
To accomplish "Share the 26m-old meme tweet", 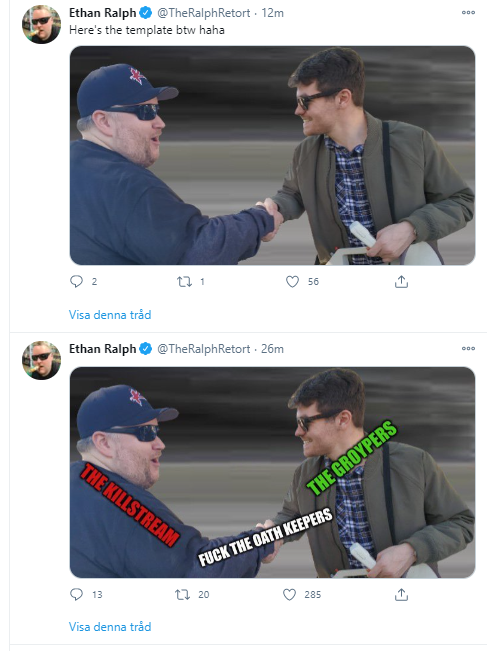I will pos(401,595).
